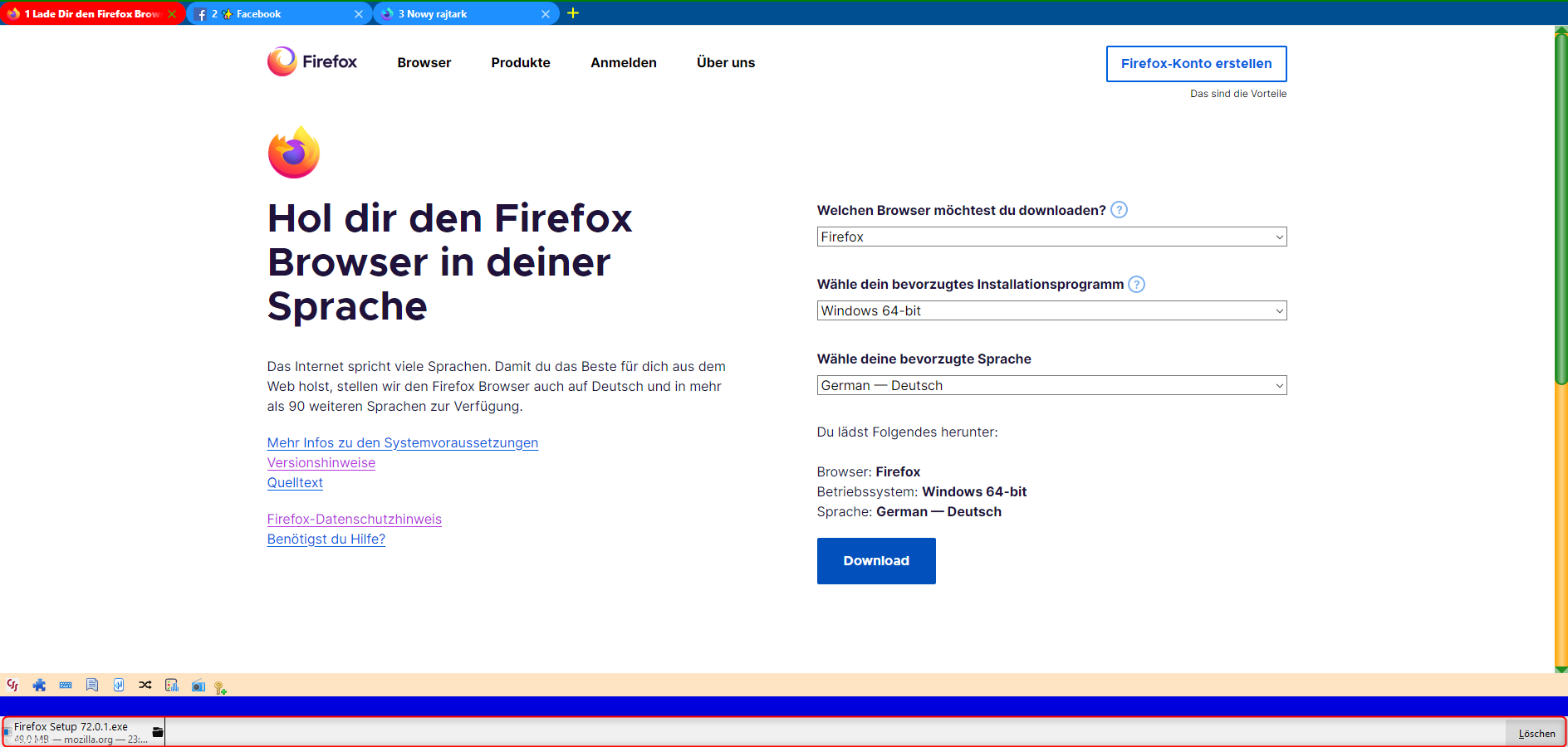Click the help icon beside the browser question
The image size is (1568, 747).
coord(1119,210)
